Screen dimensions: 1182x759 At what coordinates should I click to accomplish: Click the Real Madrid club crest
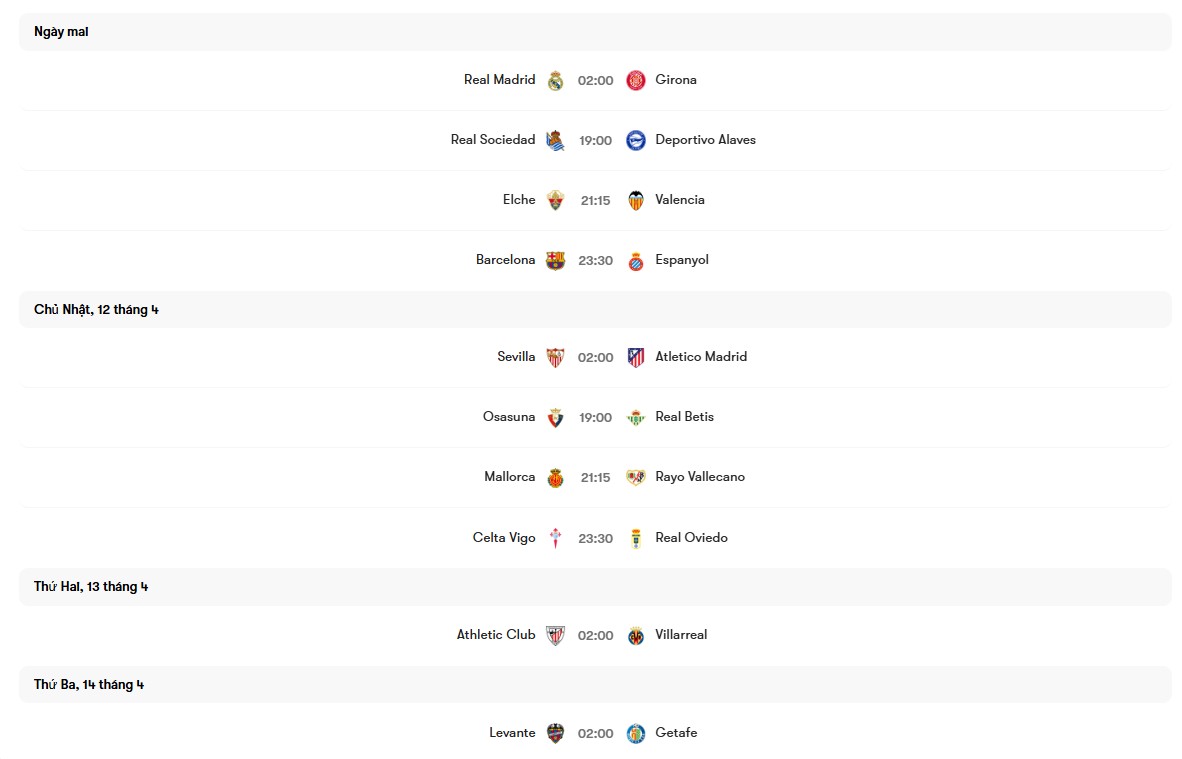554,80
